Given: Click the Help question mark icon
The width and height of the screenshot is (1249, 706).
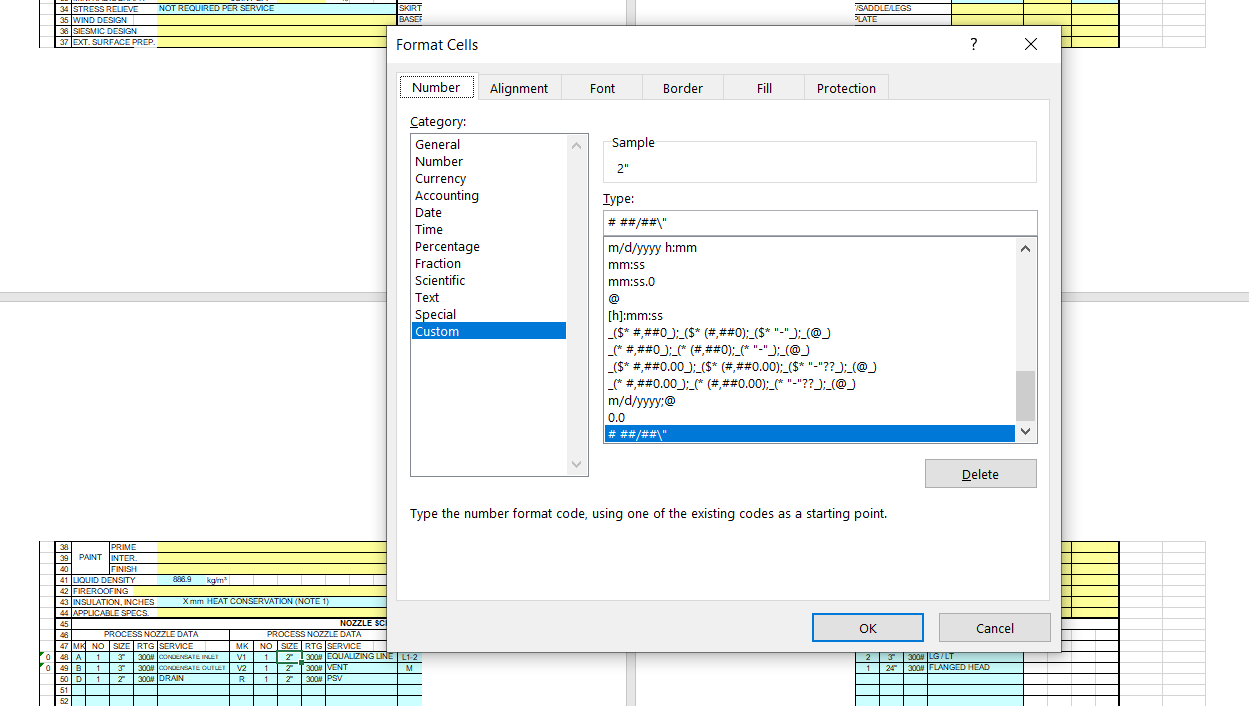Looking at the screenshot, I should 972,44.
